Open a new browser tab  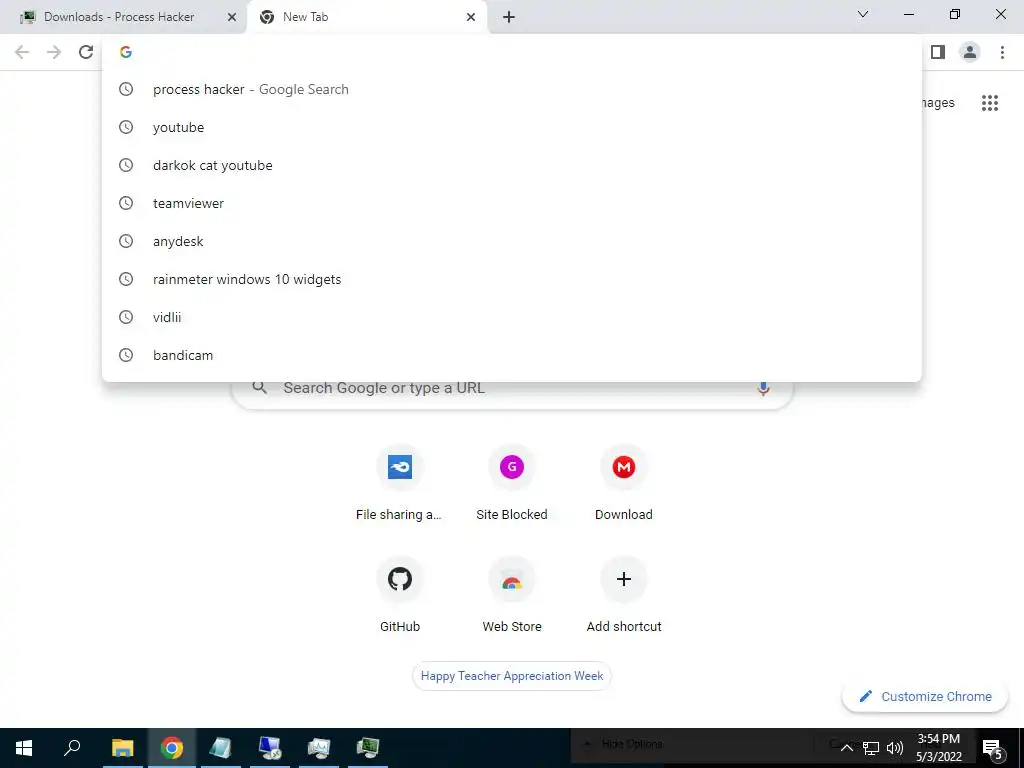509,18
